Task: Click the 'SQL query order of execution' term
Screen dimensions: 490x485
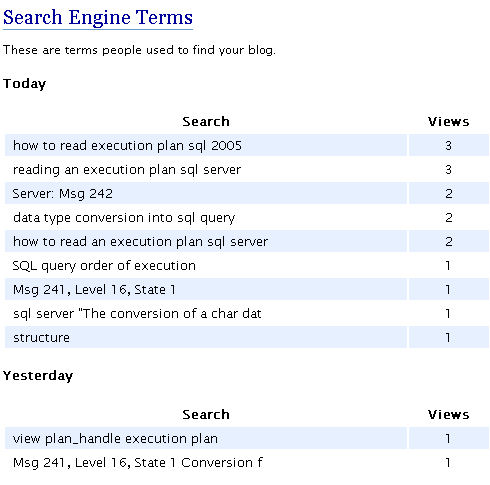Action: click(104, 266)
